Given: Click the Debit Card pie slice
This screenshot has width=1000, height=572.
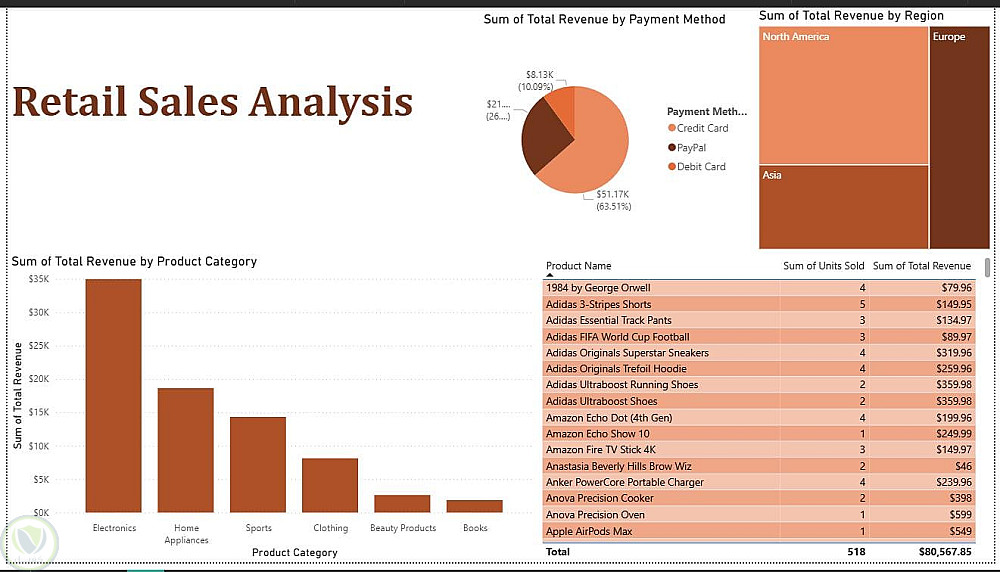Looking at the screenshot, I should 562,105.
